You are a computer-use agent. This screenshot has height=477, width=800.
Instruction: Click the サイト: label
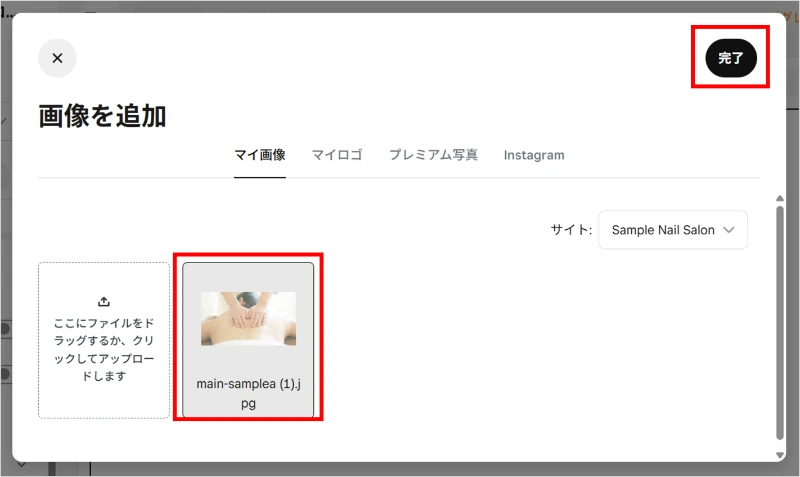tap(571, 230)
